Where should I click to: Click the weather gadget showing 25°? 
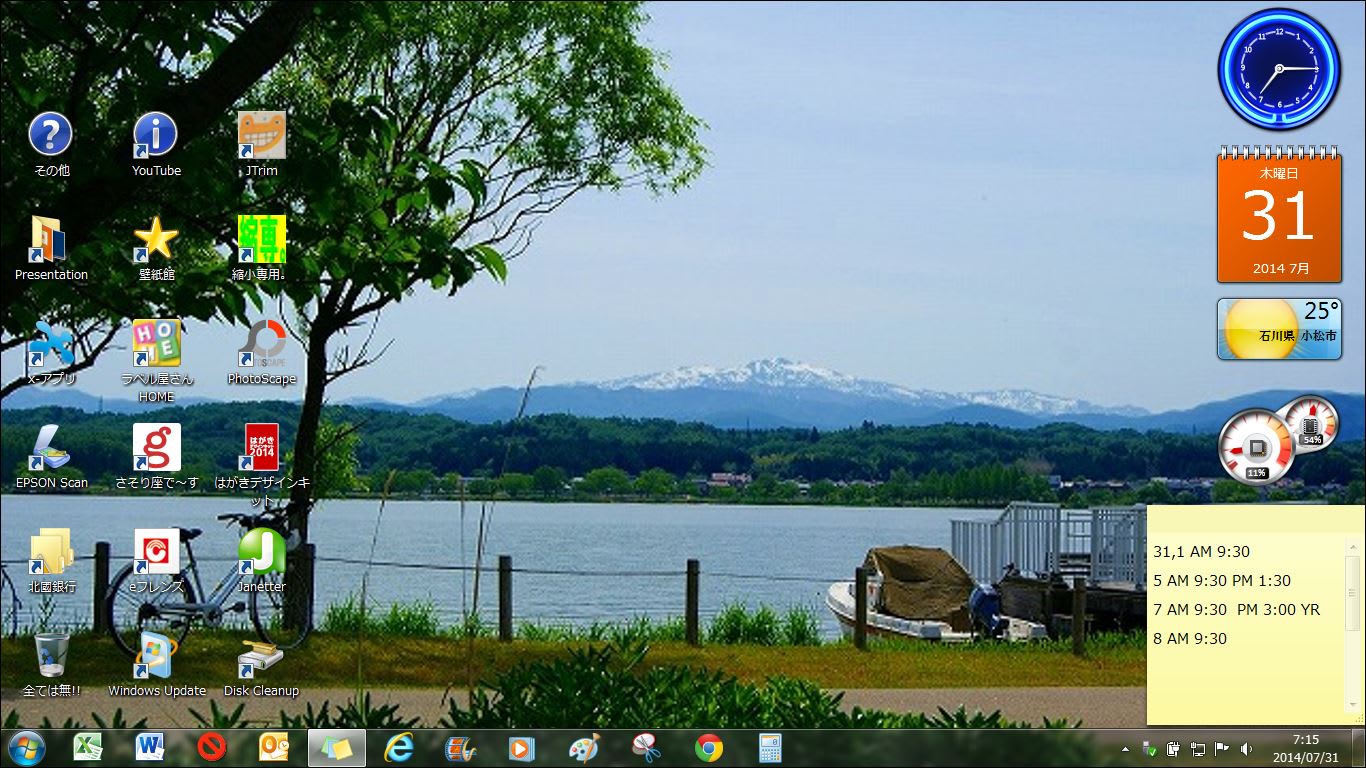click(1278, 329)
